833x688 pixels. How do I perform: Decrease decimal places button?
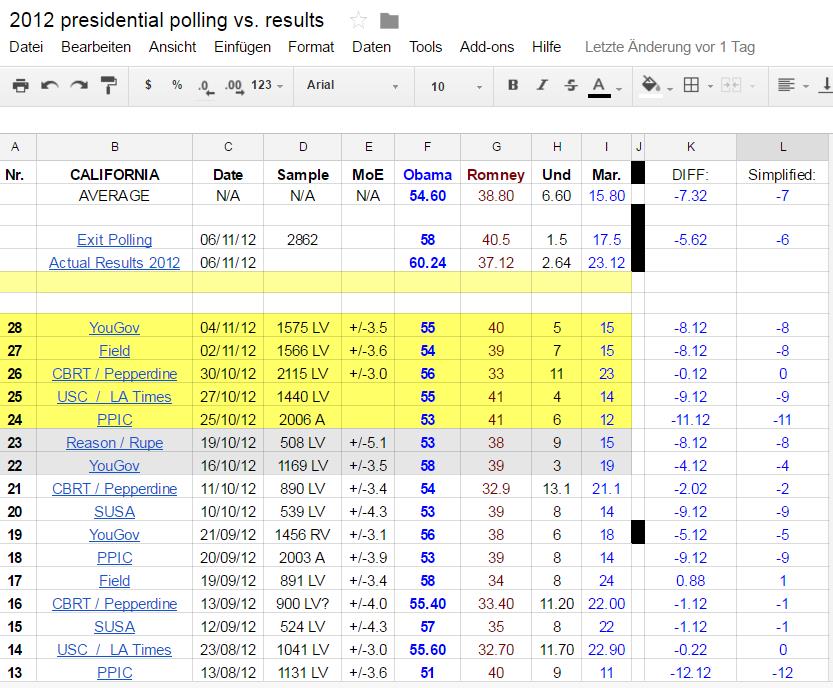coord(206,87)
